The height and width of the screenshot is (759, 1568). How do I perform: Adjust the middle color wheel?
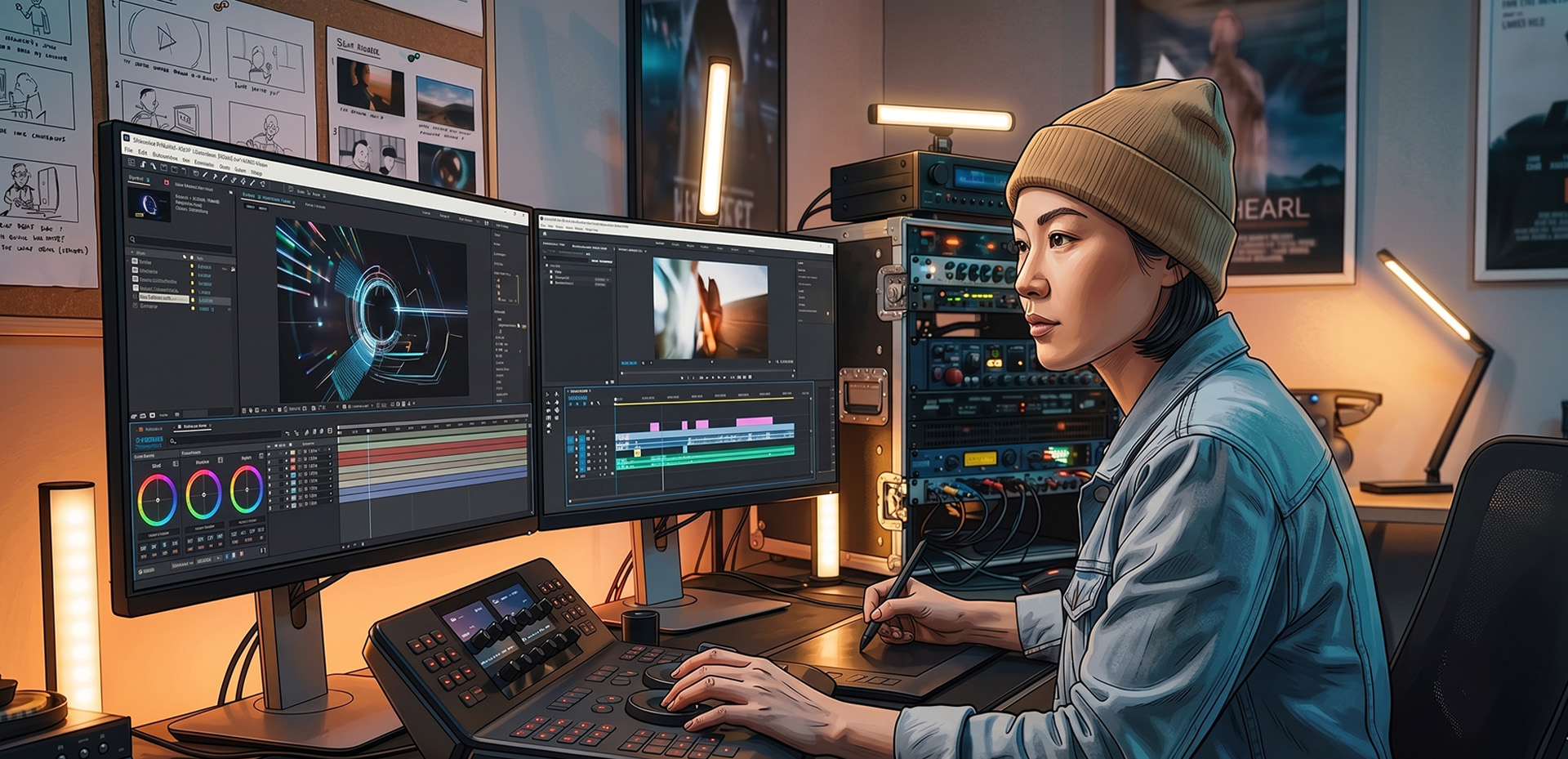point(203,495)
